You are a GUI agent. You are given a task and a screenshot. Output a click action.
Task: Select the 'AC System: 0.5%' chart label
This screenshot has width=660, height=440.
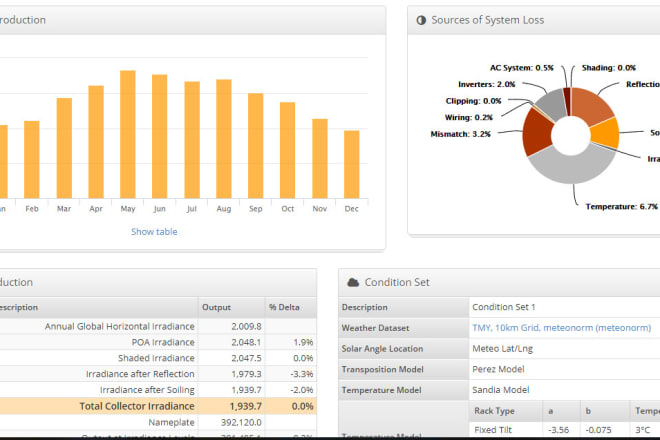522,68
